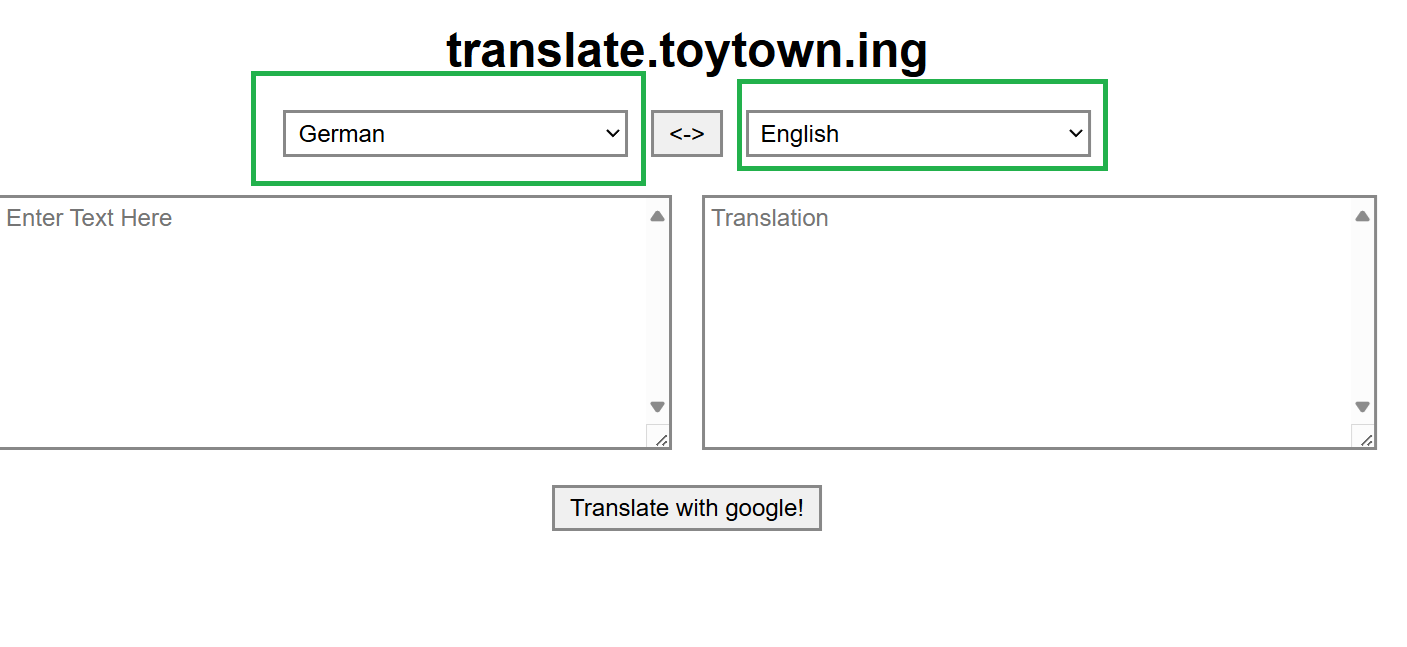Screen dimensions: 1407x647
Task: Click the <-> language swap button
Action: pyautogui.click(x=687, y=133)
